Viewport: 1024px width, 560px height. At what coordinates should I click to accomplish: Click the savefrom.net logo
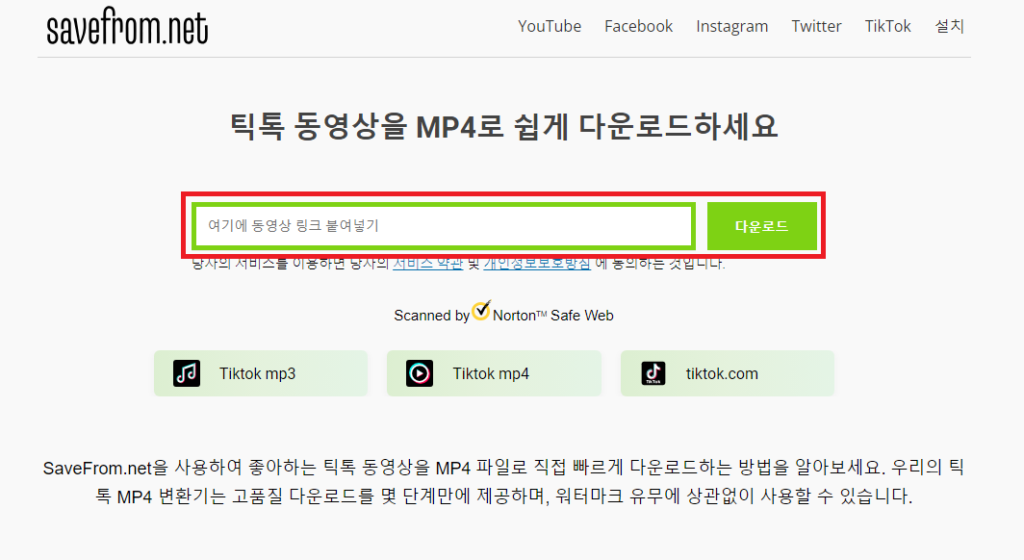click(x=127, y=26)
